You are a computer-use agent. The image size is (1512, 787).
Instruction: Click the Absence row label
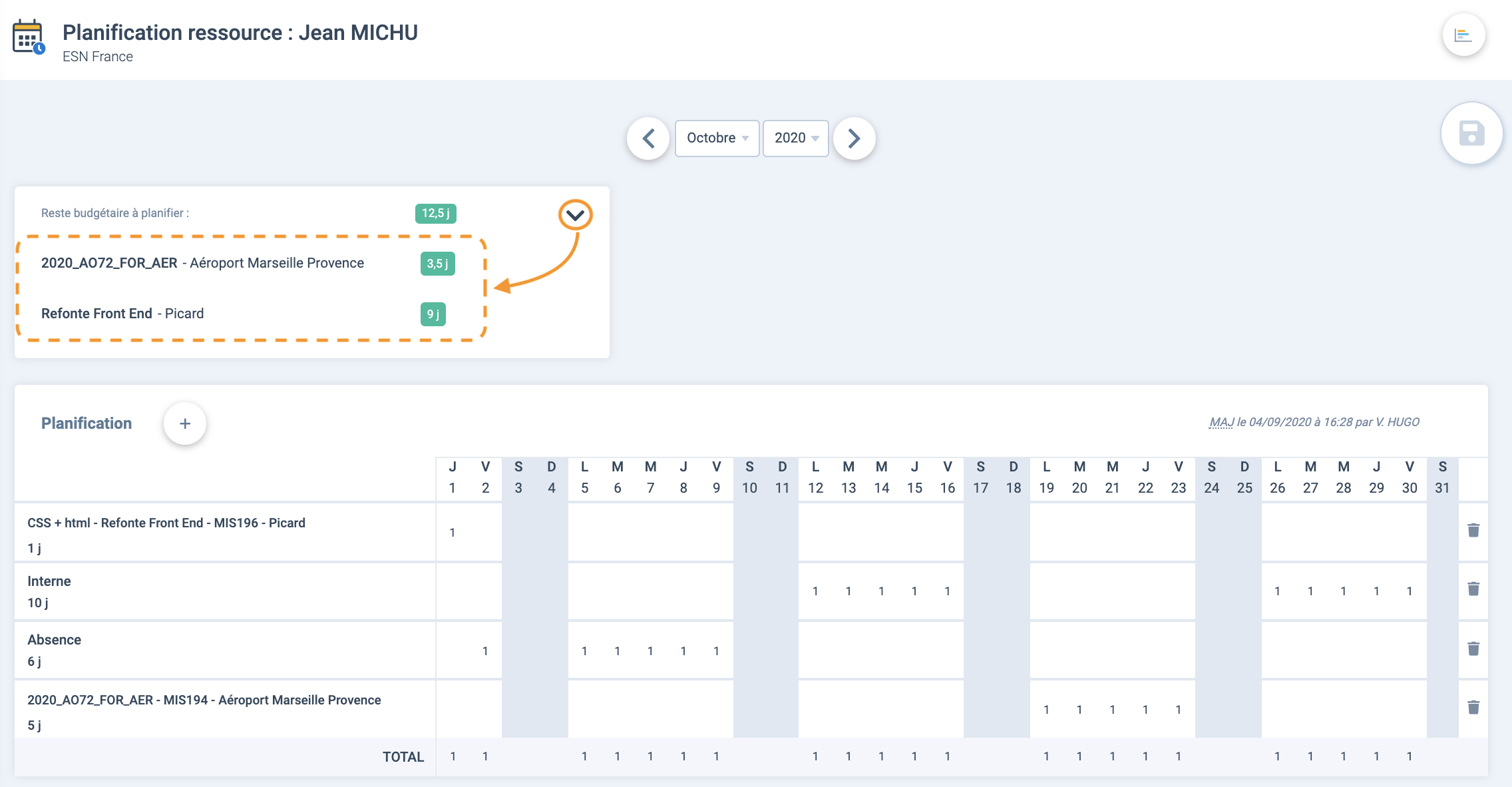click(x=55, y=640)
